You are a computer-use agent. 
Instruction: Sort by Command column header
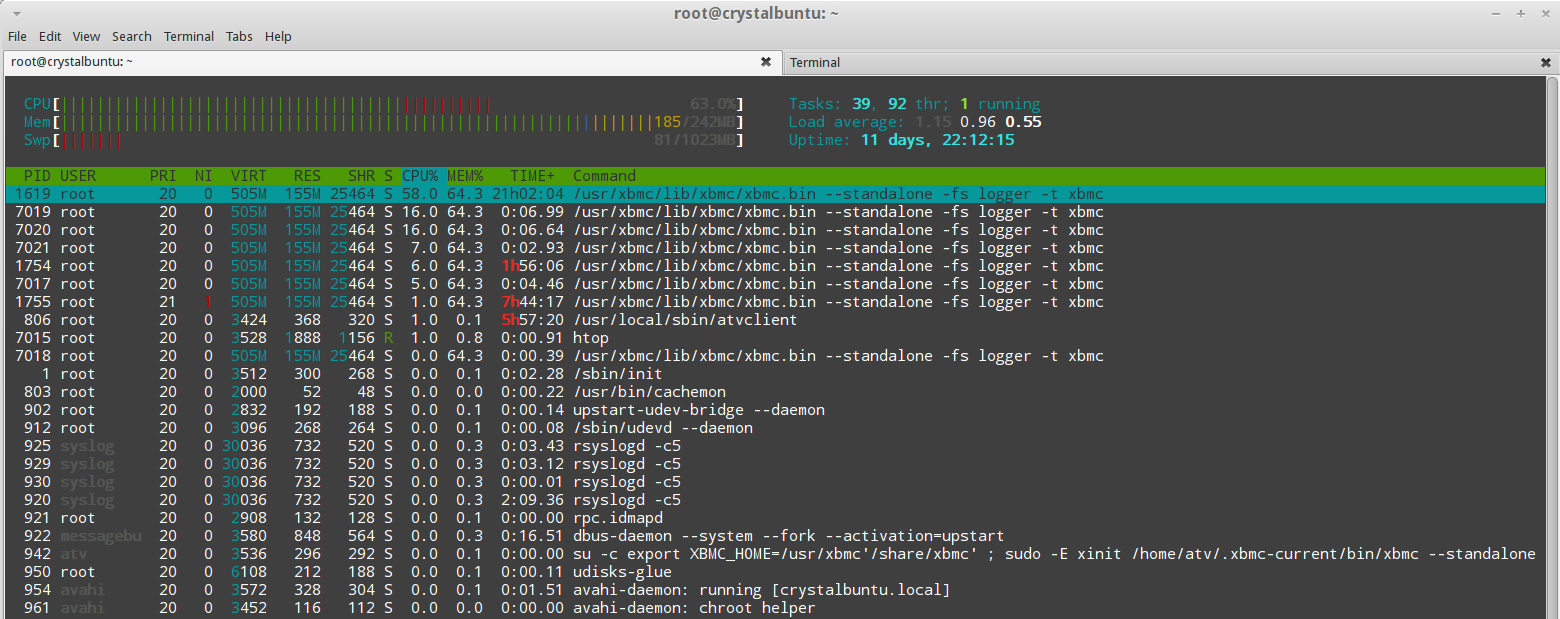pos(605,176)
